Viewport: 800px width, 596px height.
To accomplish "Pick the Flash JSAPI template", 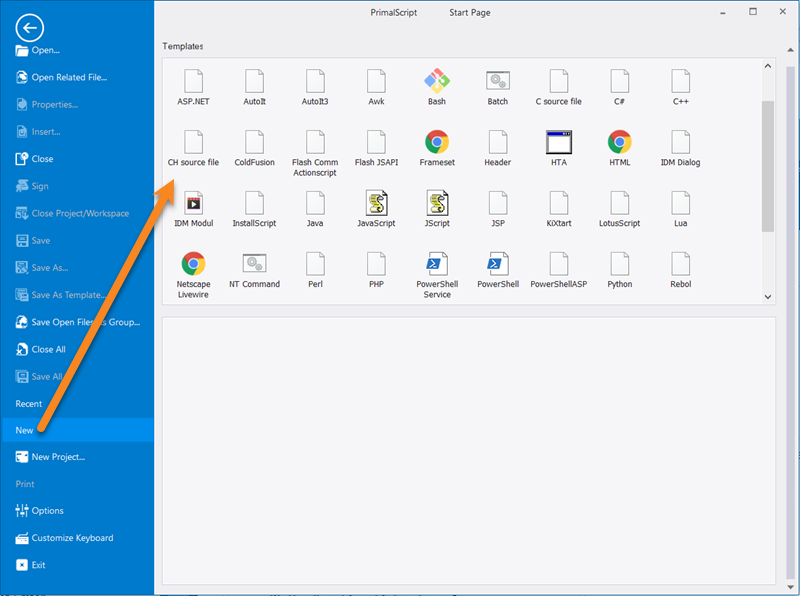I will point(376,148).
